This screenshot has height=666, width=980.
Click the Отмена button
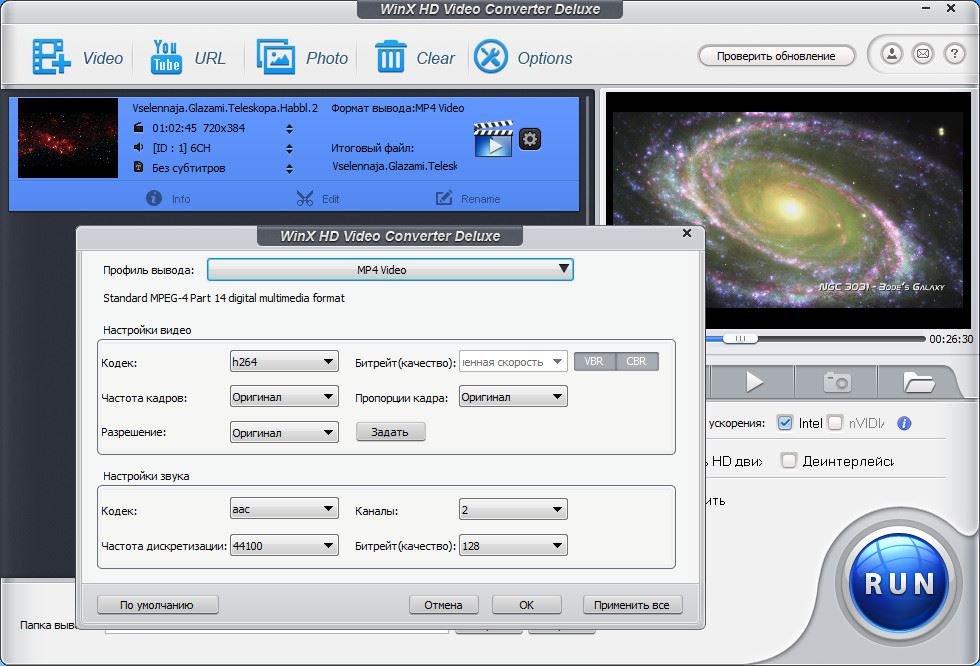point(444,605)
